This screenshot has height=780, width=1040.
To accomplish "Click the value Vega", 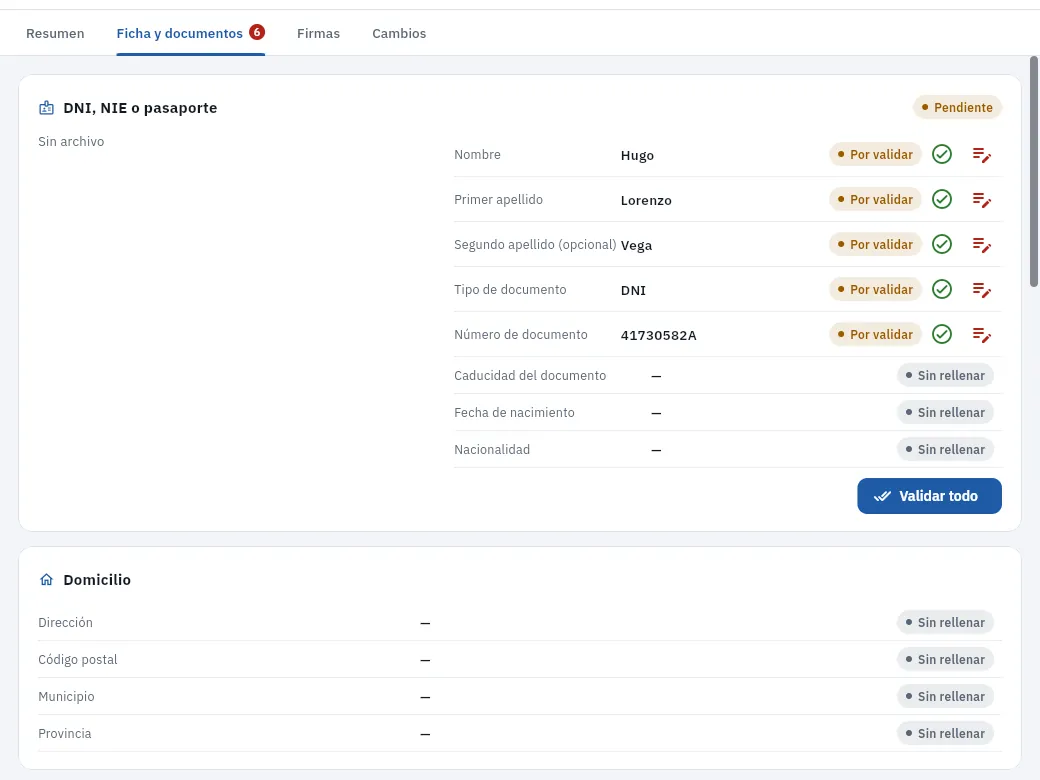I will [x=637, y=246].
